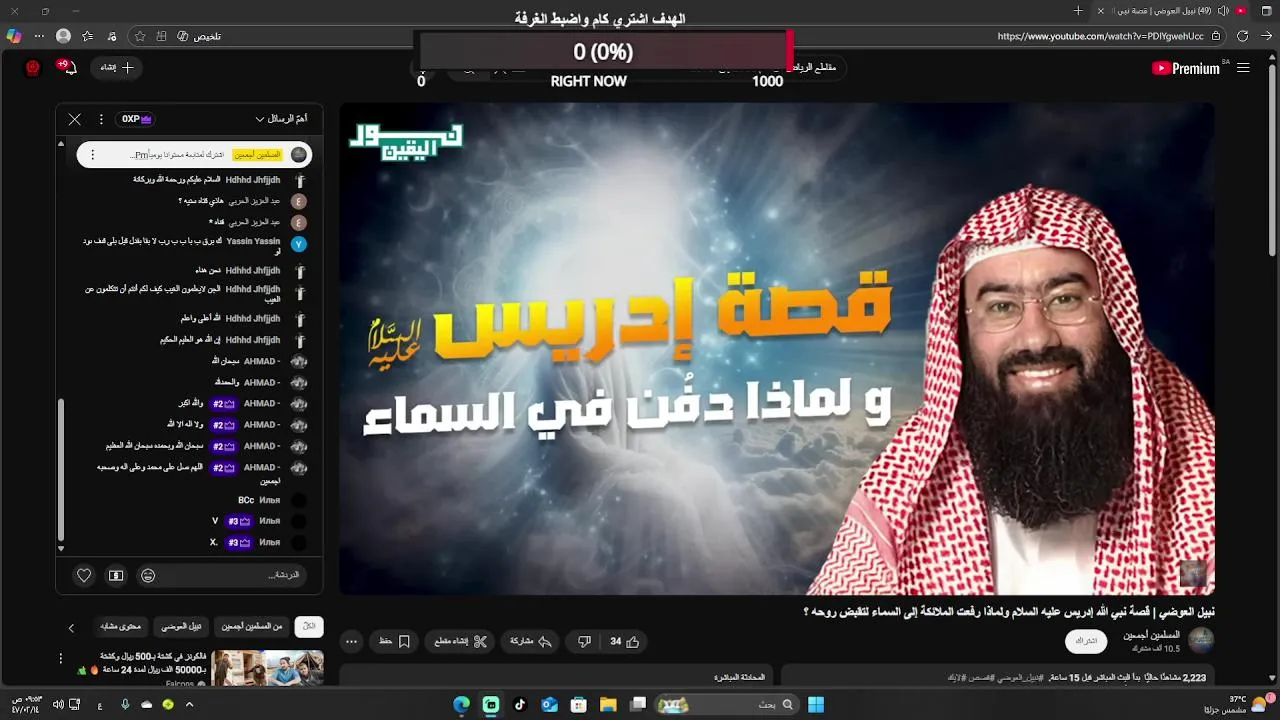Viewport: 1280px width, 720px height.
Task: Click the video player area
Action: 777,348
